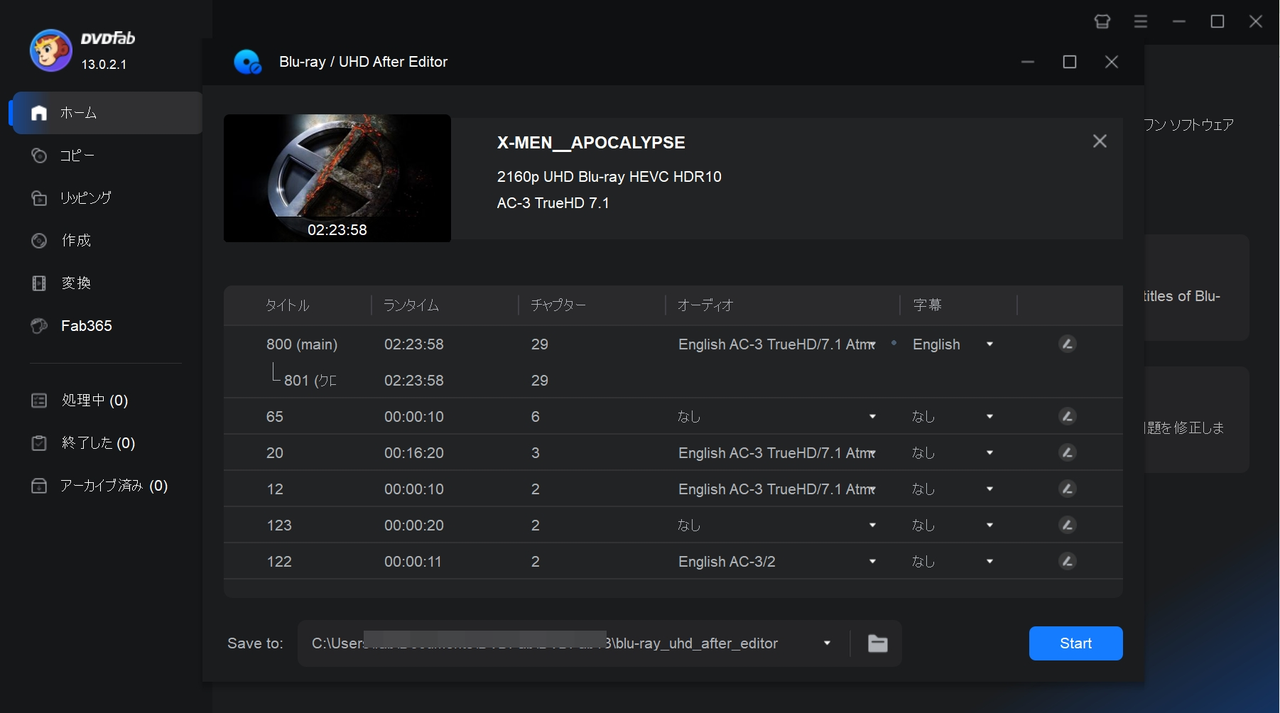Screen dimensions: 1280x713
Task: Click the creator disc icon in sidebar
Action: (x=39, y=240)
